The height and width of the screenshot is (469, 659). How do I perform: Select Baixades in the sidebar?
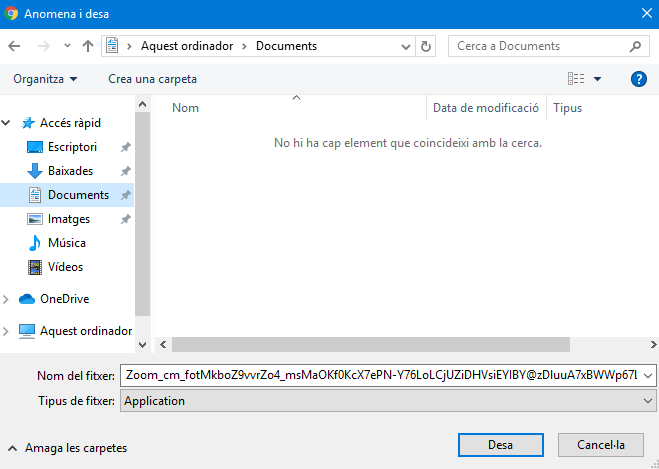[70, 171]
